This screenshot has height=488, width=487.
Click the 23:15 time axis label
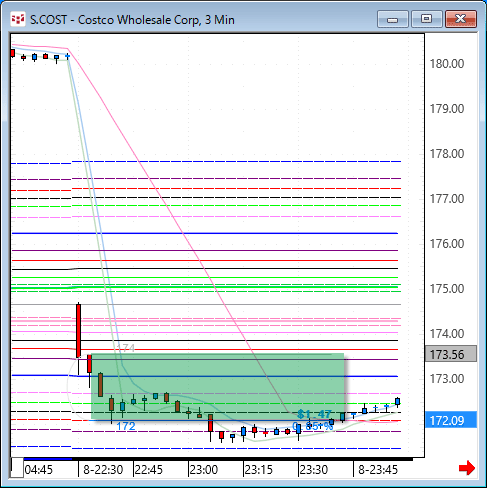pyautogui.click(x=259, y=470)
